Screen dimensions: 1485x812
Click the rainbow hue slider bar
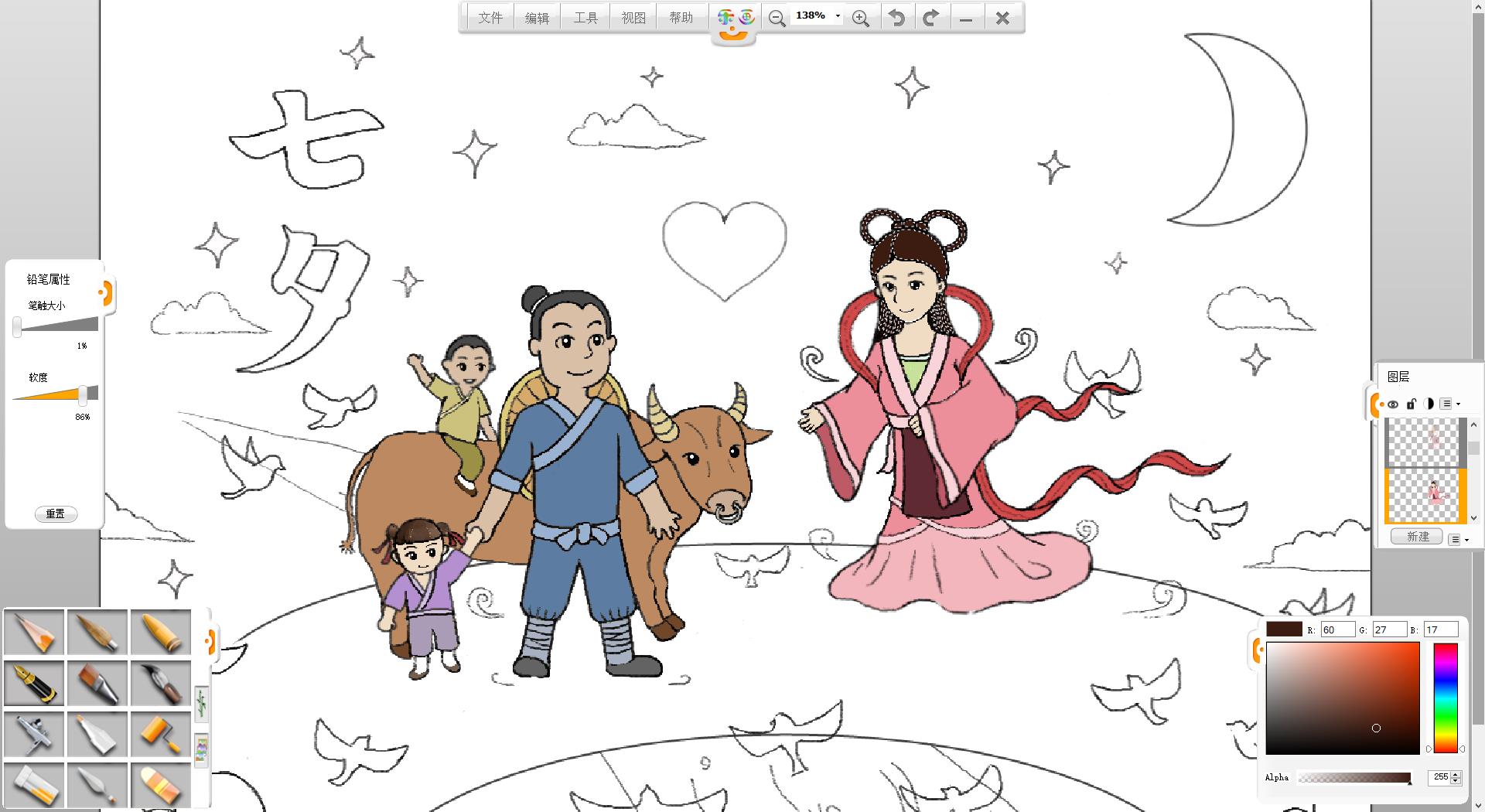(1445, 698)
